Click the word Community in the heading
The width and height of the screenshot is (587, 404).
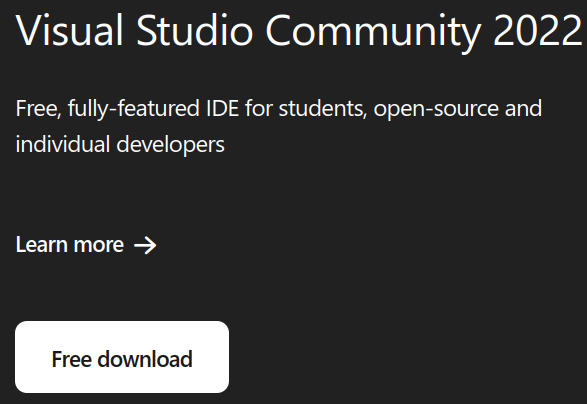(x=373, y=32)
